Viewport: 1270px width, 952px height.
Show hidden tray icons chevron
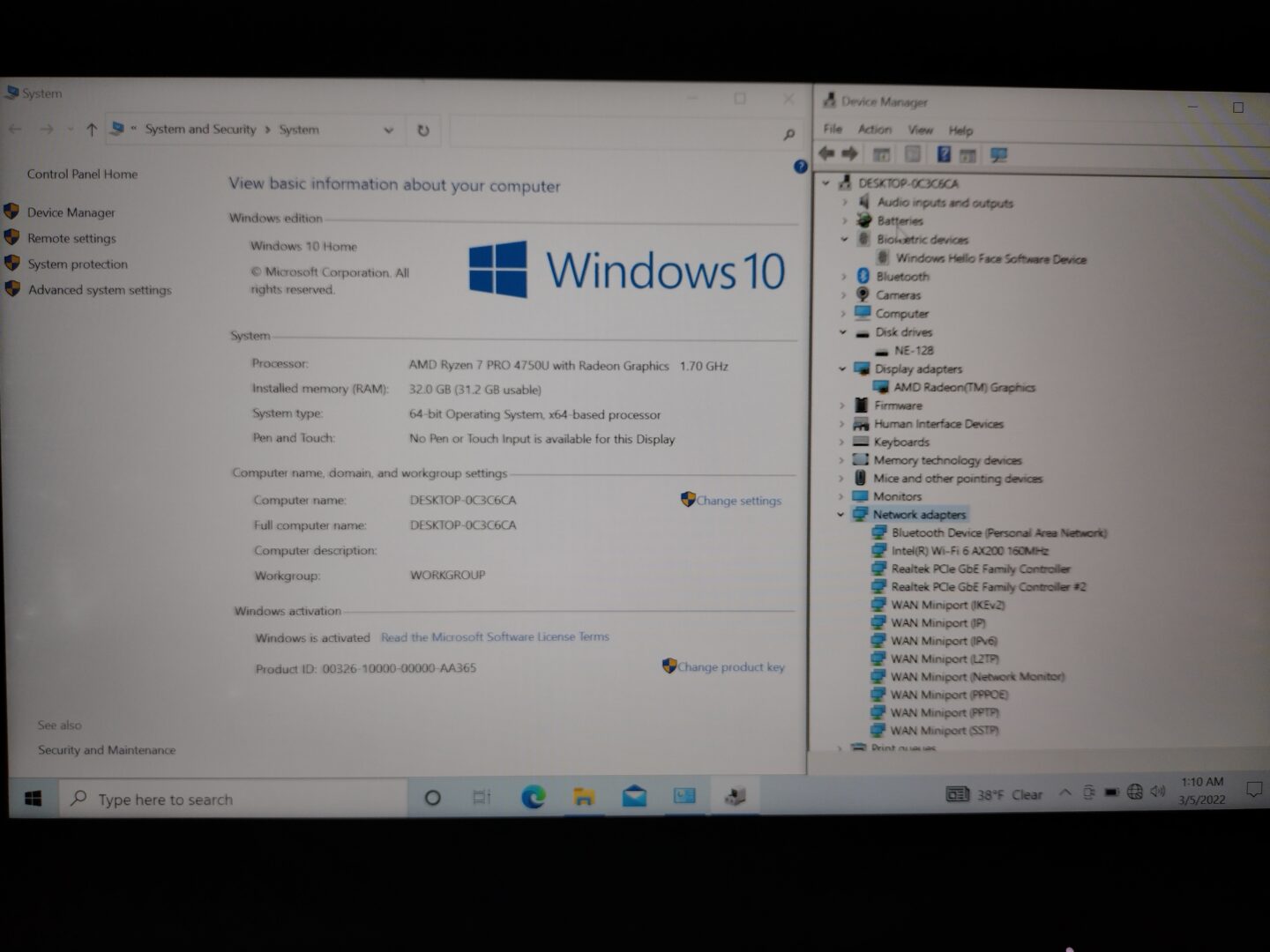click(x=1065, y=792)
